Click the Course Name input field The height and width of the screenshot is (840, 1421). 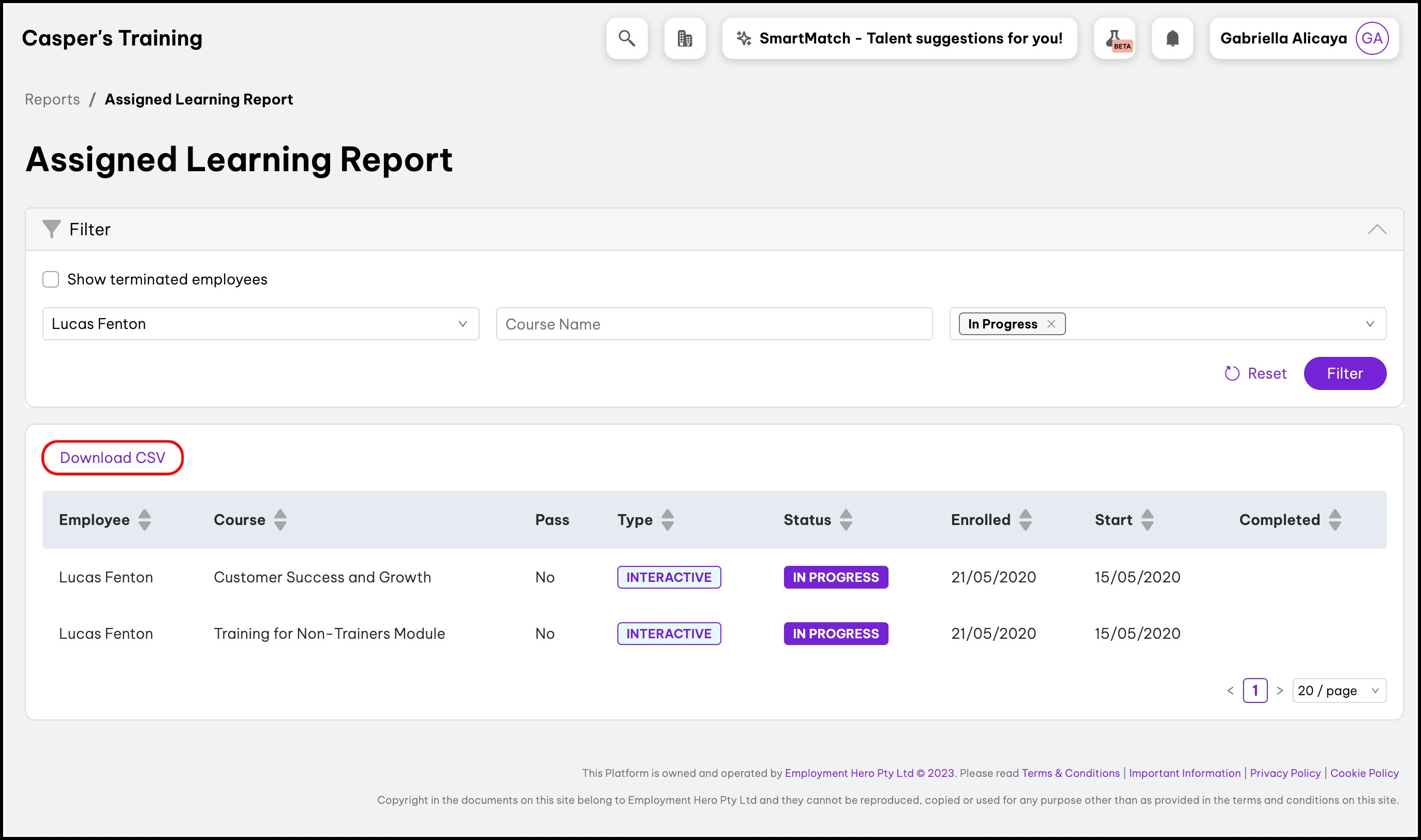coord(714,324)
